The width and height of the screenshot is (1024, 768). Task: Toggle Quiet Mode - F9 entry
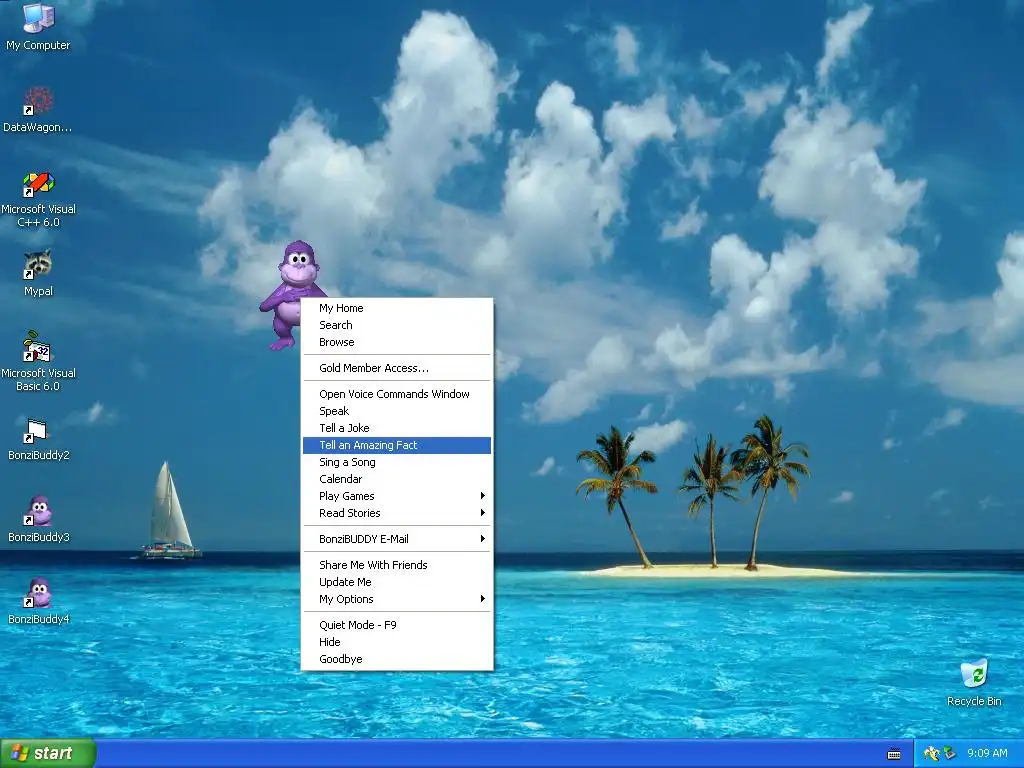(x=397, y=626)
